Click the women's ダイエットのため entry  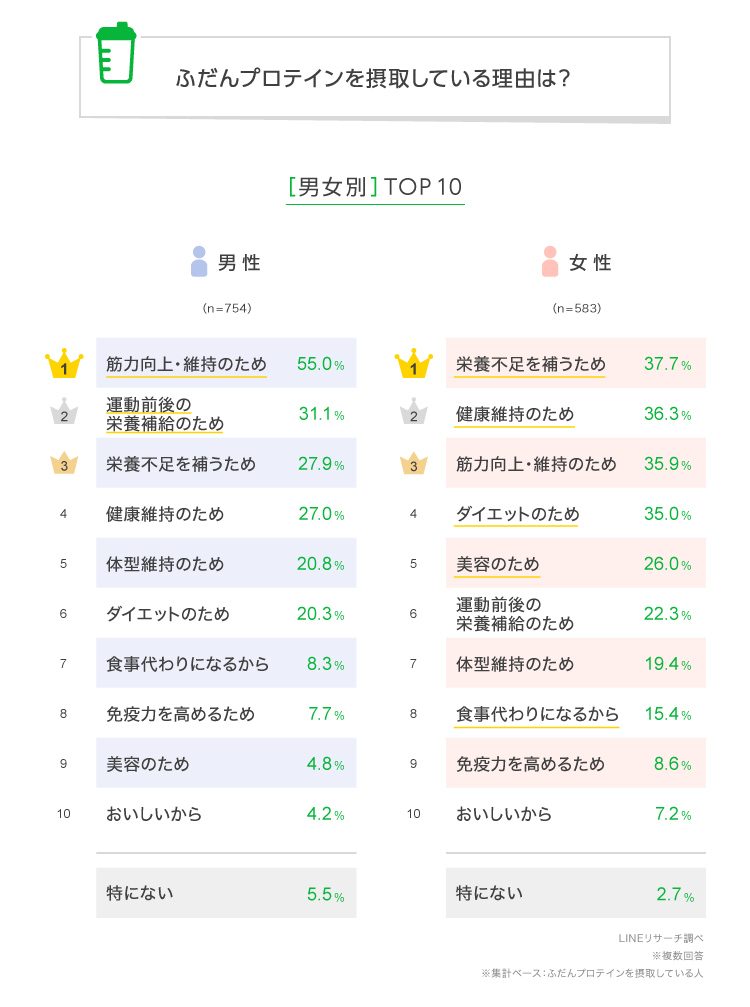(x=518, y=514)
